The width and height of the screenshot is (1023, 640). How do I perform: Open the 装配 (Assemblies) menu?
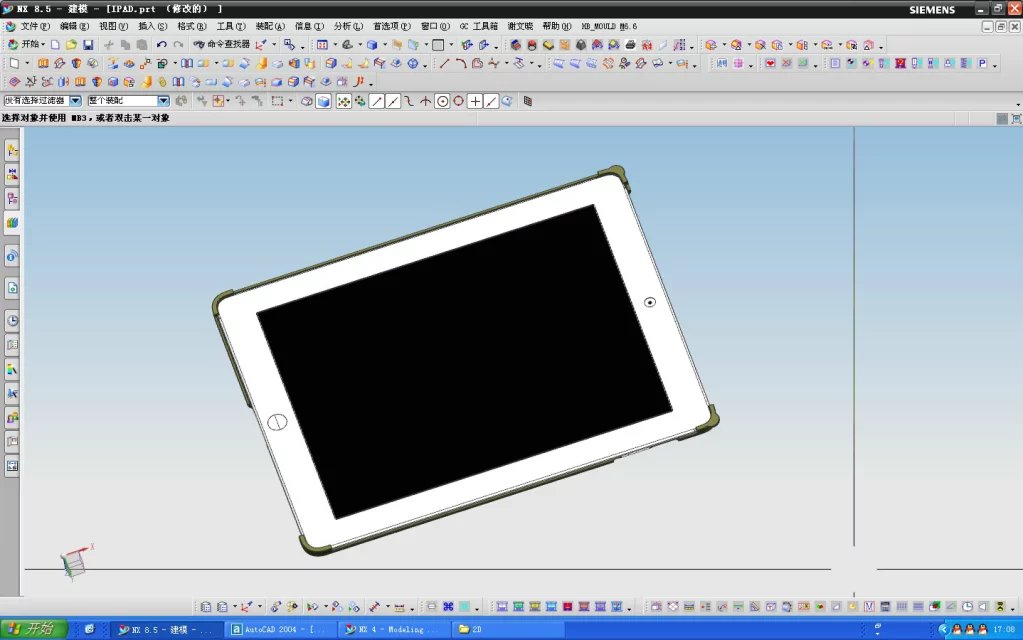pyautogui.click(x=270, y=26)
